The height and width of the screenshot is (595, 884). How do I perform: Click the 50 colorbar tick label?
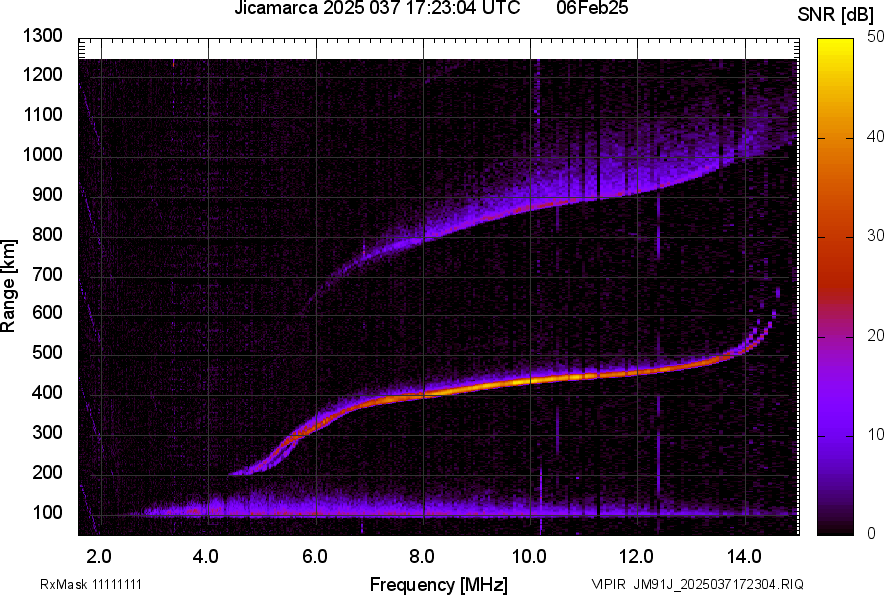[875, 37]
